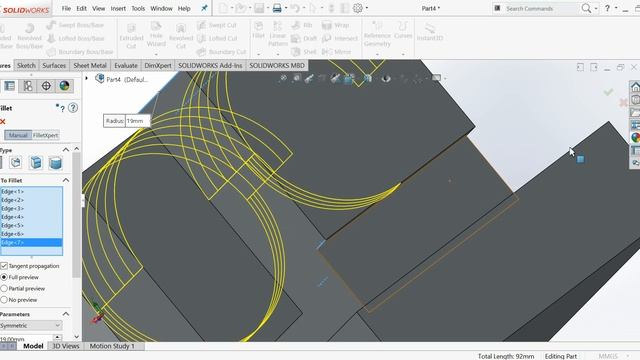Click the Hole Wizard tool
Image resolution: width=640 pixels, height=360 pixels.
(x=156, y=35)
